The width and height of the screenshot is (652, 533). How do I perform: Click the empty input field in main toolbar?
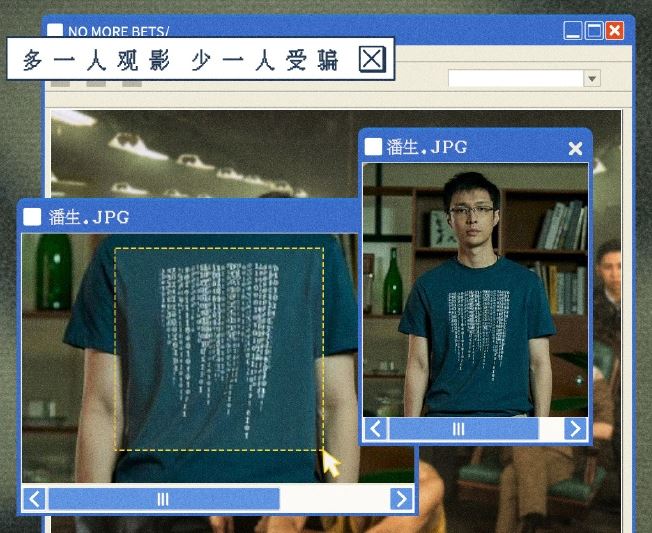pos(516,78)
